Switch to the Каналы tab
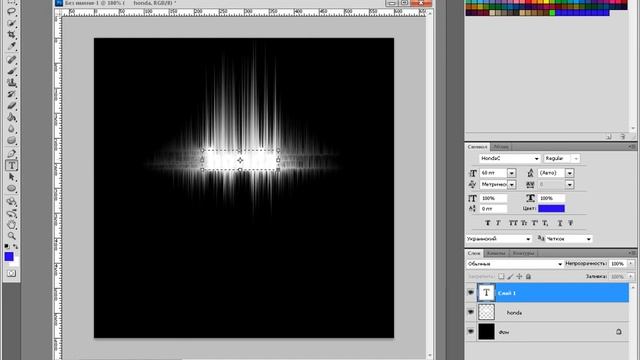This screenshot has height=360, width=640. [496, 253]
